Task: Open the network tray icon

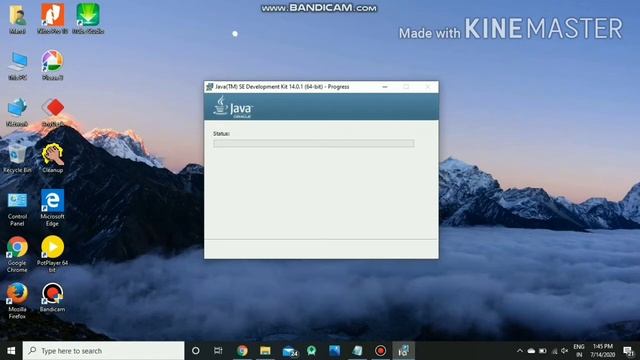Action: click(554, 351)
